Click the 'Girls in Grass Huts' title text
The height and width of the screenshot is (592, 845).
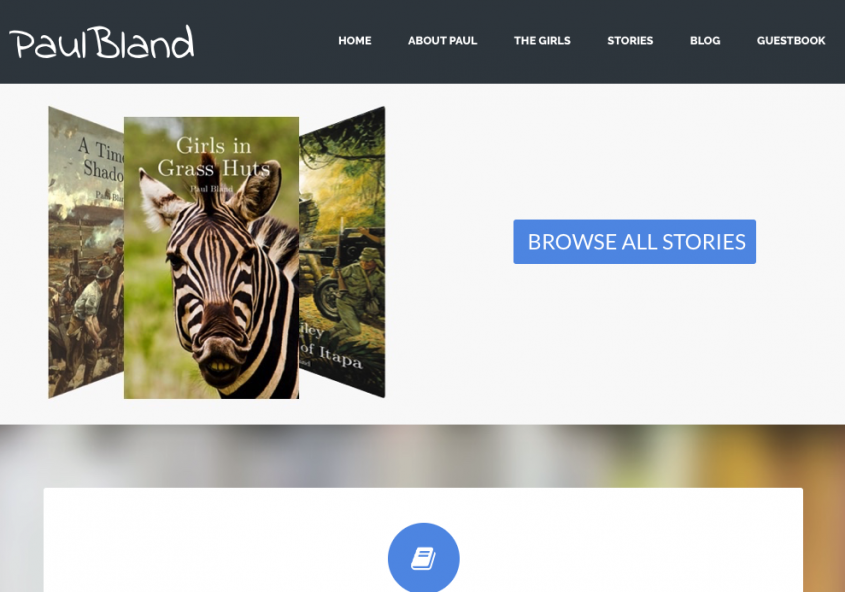tap(213, 157)
